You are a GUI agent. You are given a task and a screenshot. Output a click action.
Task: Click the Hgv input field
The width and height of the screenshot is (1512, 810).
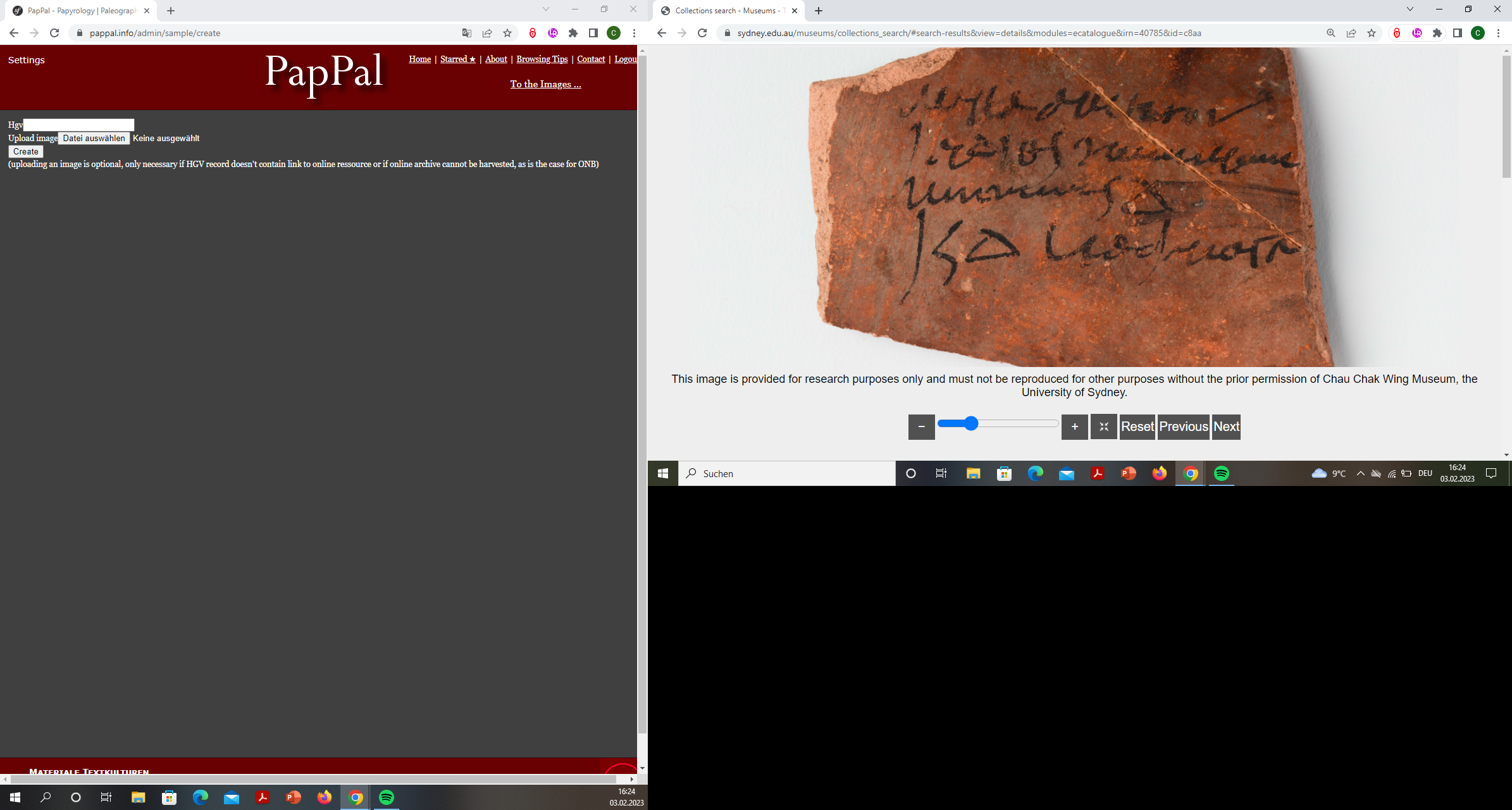(78, 125)
